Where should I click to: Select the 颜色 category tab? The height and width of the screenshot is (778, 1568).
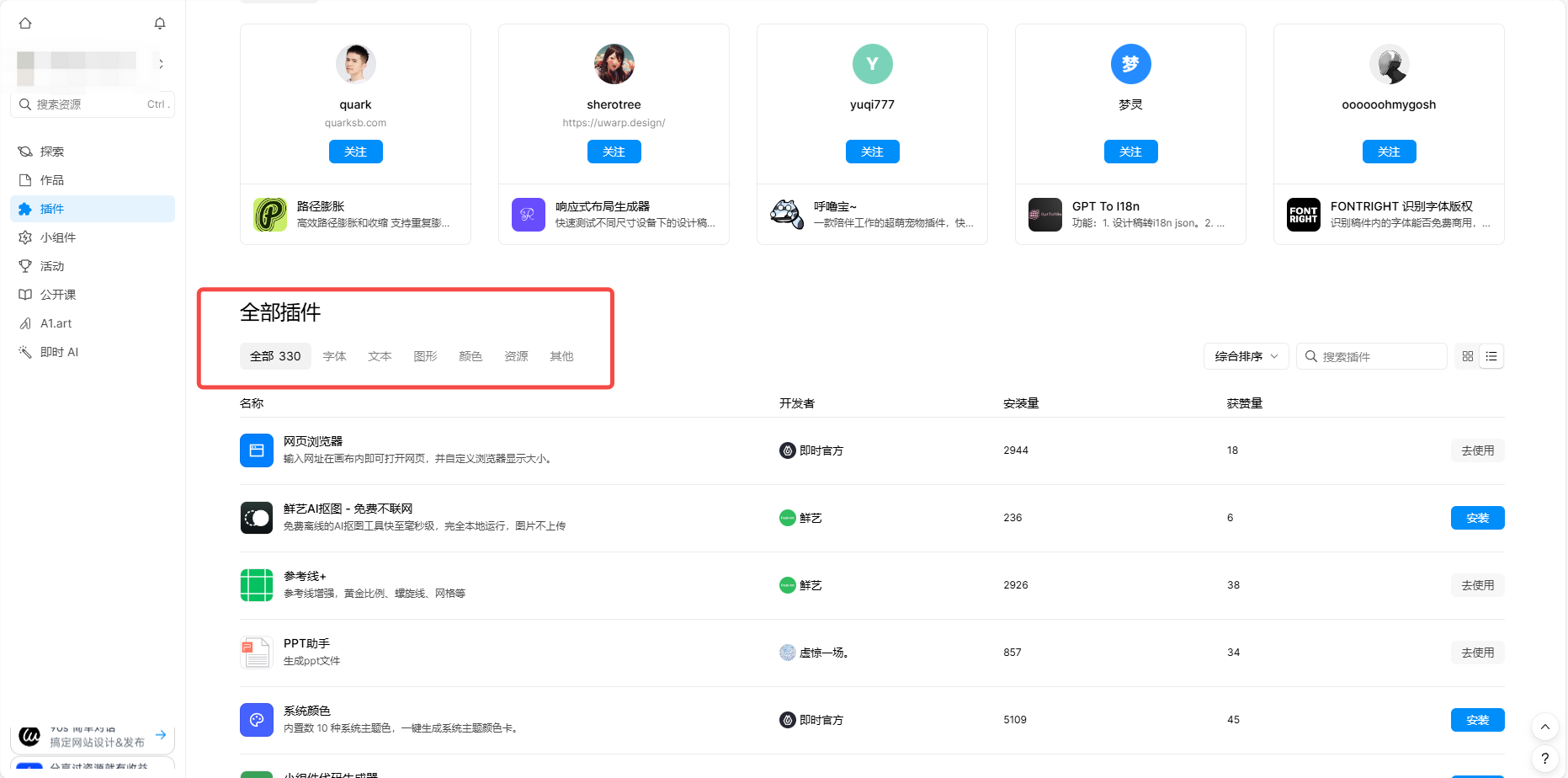470,356
